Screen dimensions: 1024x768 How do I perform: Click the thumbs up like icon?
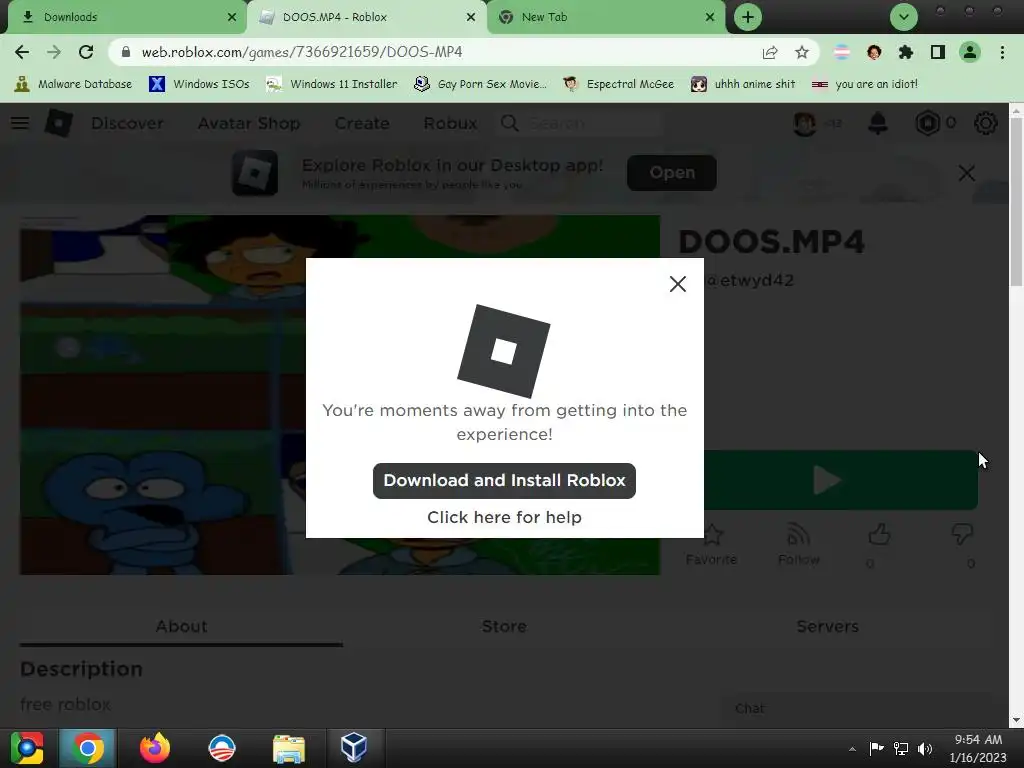(x=879, y=534)
